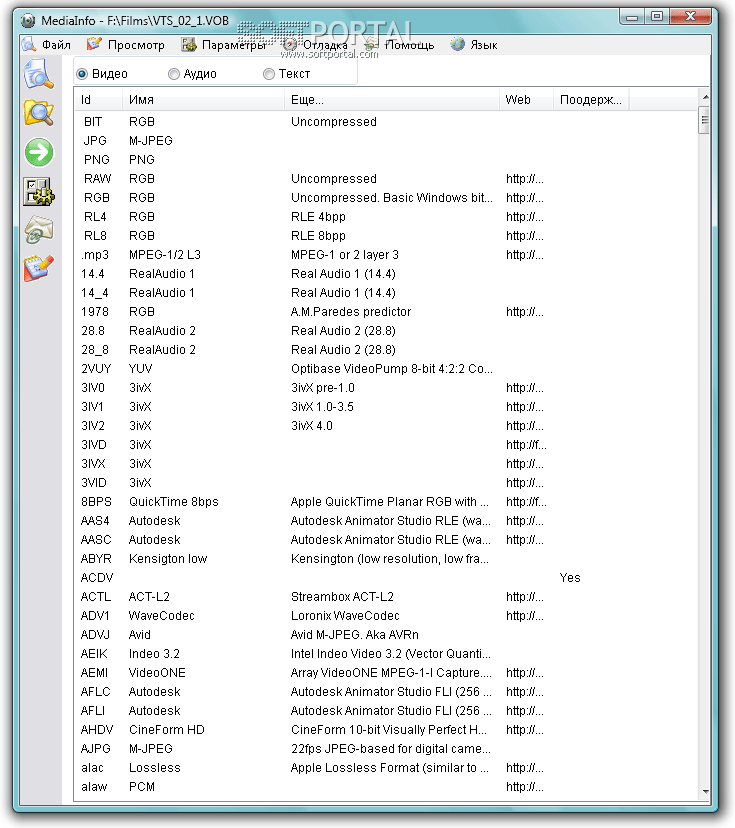This screenshot has width=735, height=828.
Task: Select the 2VUY YUV row
Action: click(386, 369)
